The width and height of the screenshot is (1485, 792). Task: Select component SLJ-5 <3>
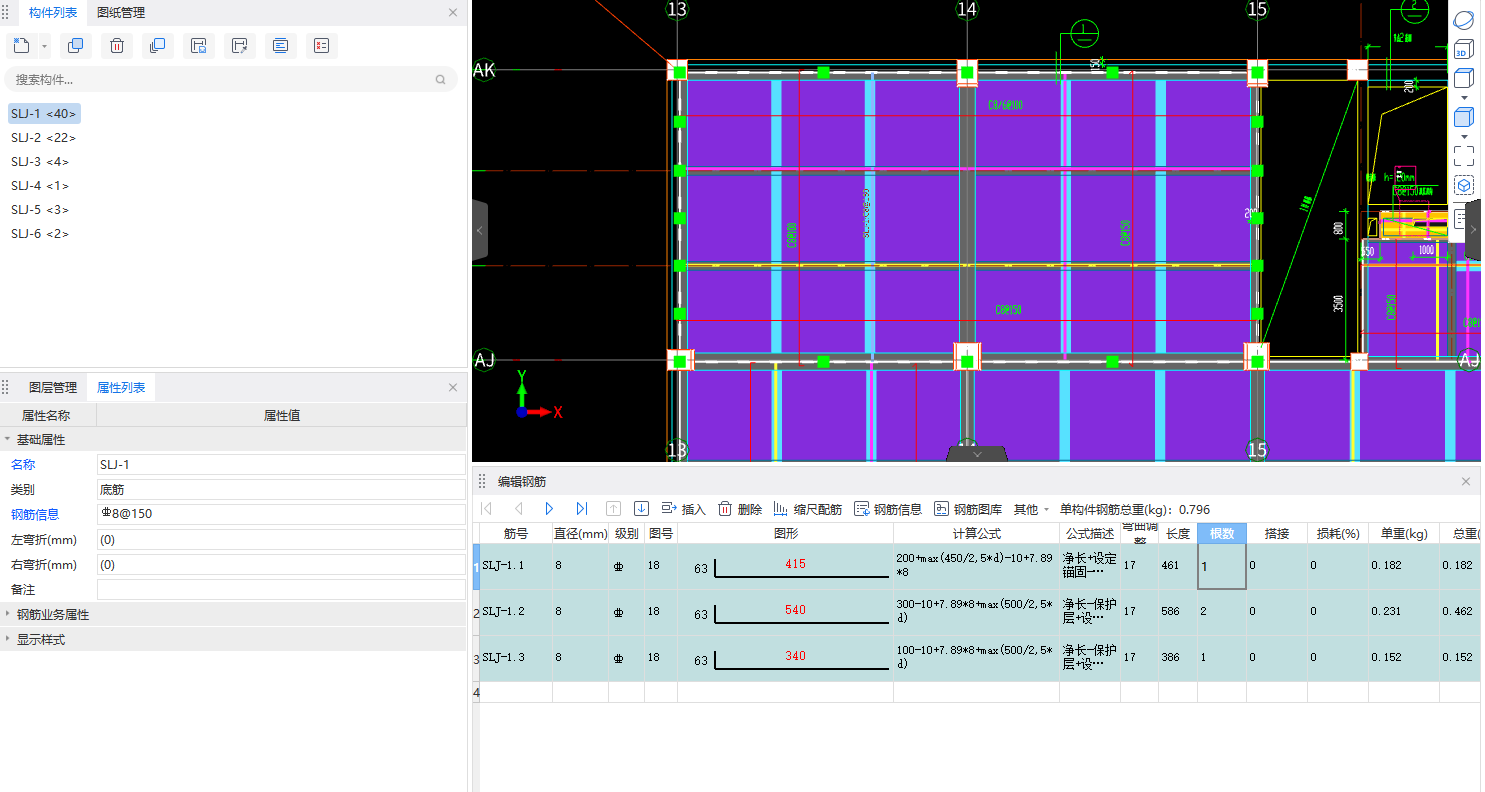coord(40,210)
